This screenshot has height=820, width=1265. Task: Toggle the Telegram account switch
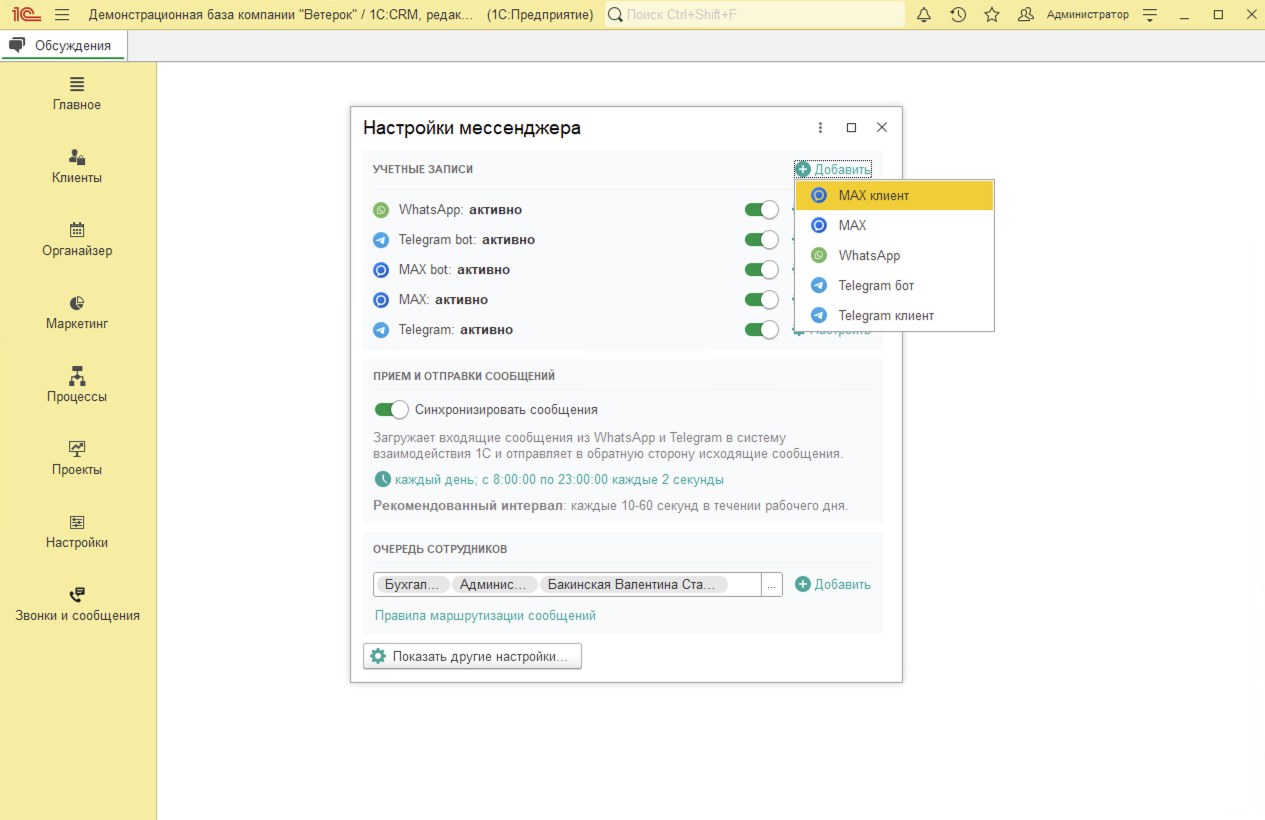coord(761,330)
